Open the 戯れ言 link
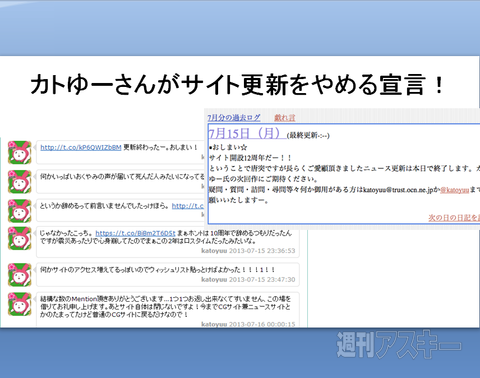The image size is (480, 378). pos(285,118)
